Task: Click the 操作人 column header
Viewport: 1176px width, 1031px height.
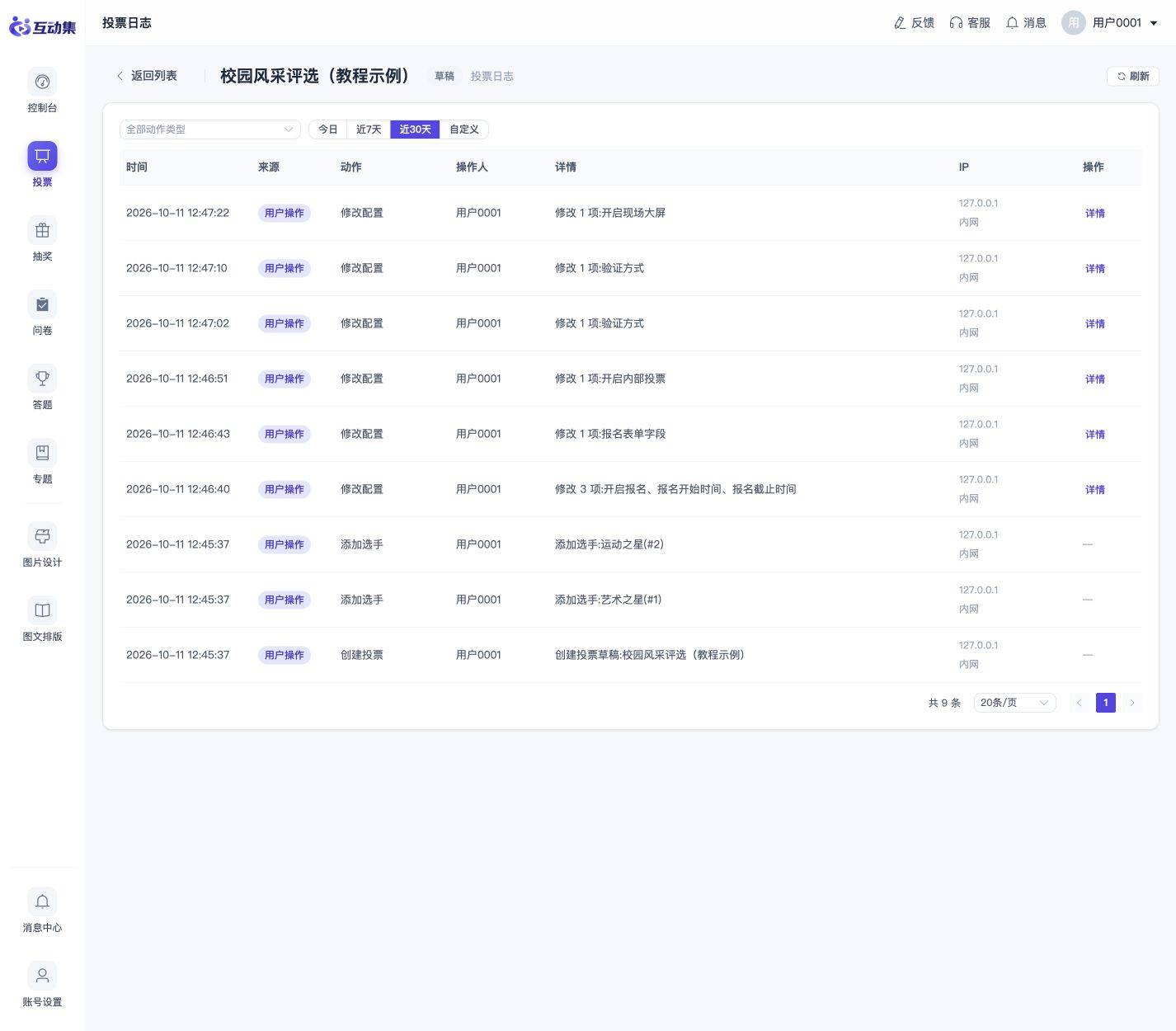Action: [472, 167]
